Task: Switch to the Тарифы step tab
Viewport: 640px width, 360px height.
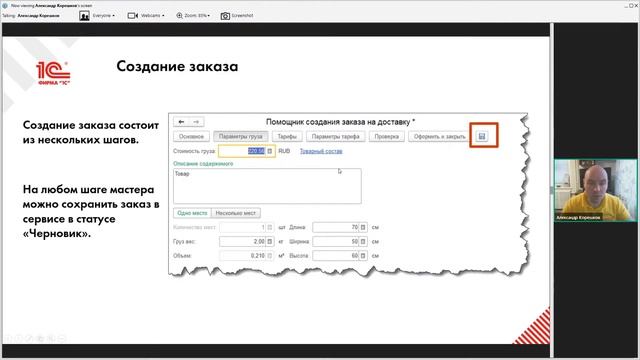Action: (x=287, y=136)
